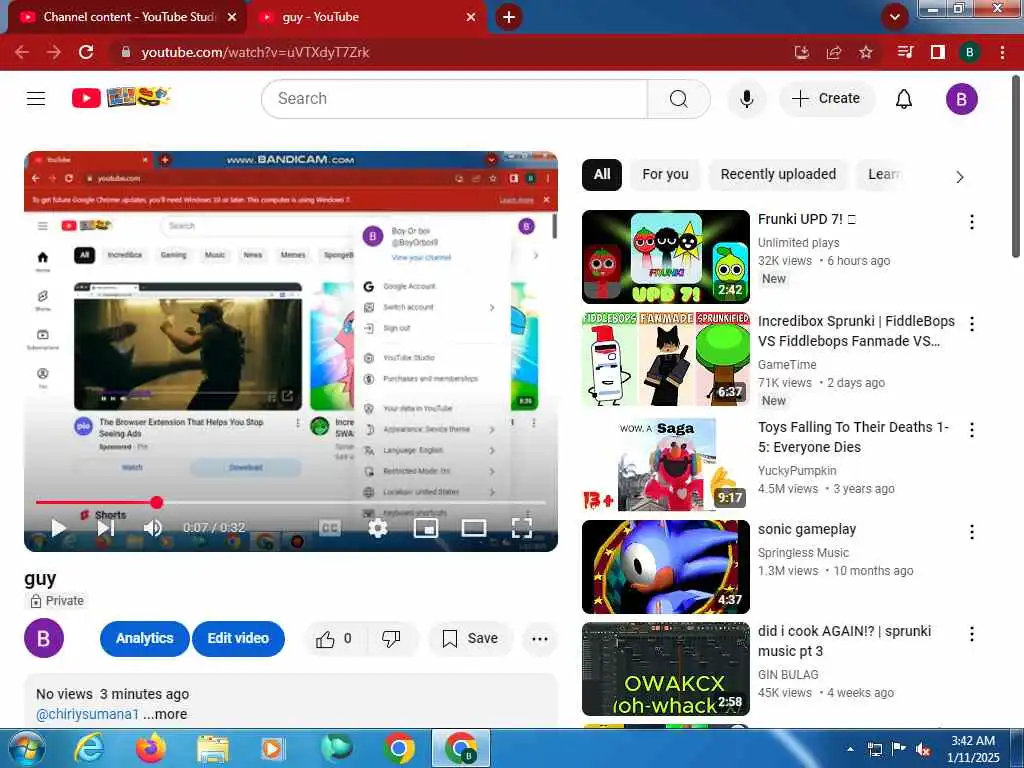The image size is (1024, 768).
Task: Like the video thumbs up
Action: pos(334,639)
